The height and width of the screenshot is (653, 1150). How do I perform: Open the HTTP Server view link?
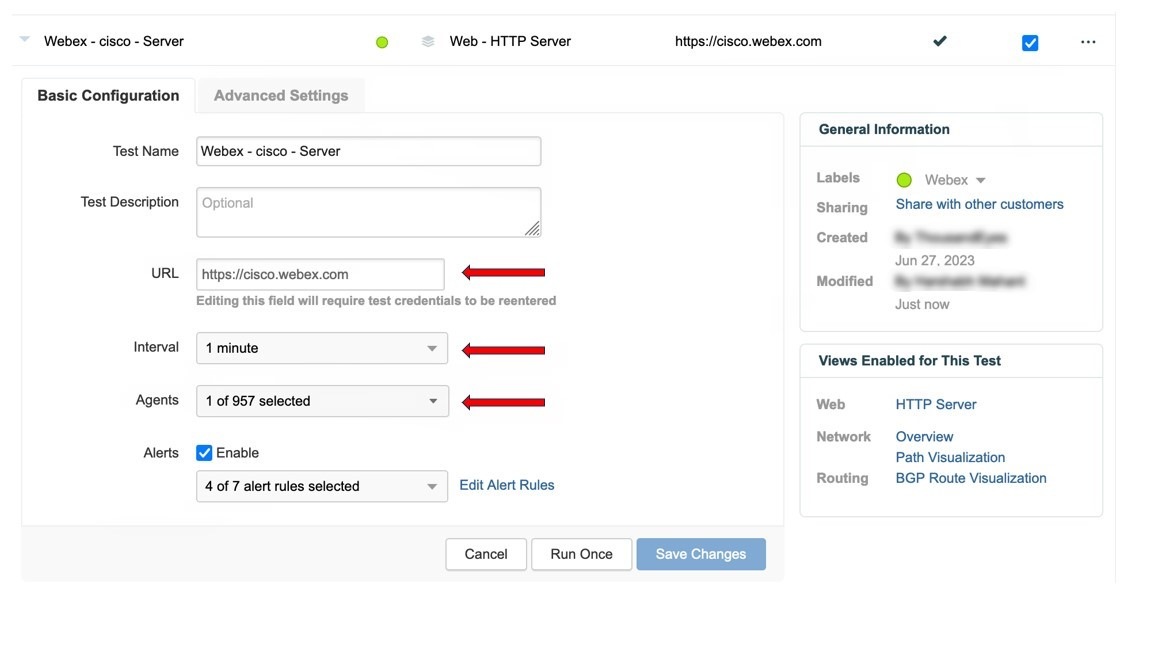point(936,404)
